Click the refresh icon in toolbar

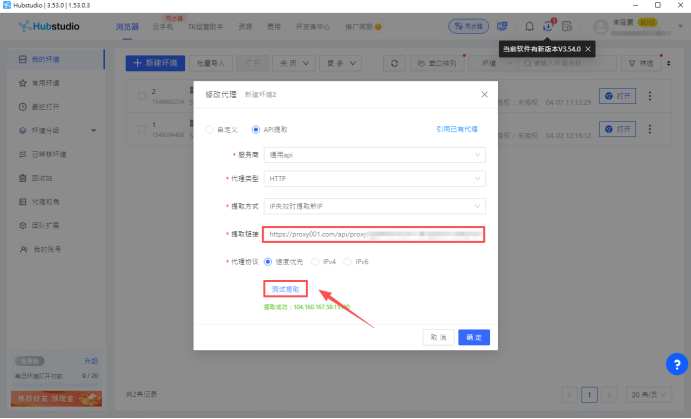pyautogui.click(x=394, y=63)
